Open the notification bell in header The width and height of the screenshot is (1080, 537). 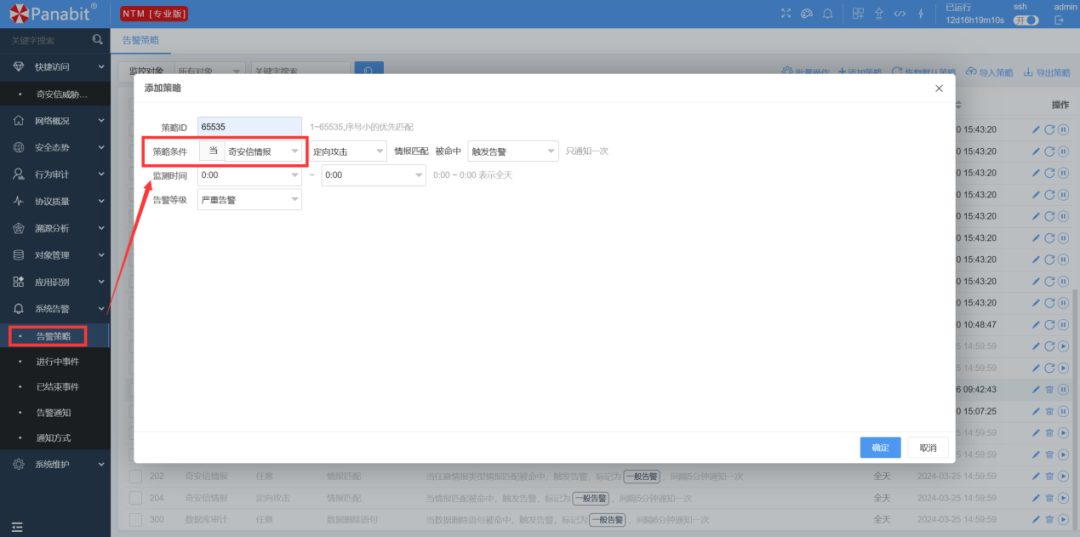(x=827, y=13)
